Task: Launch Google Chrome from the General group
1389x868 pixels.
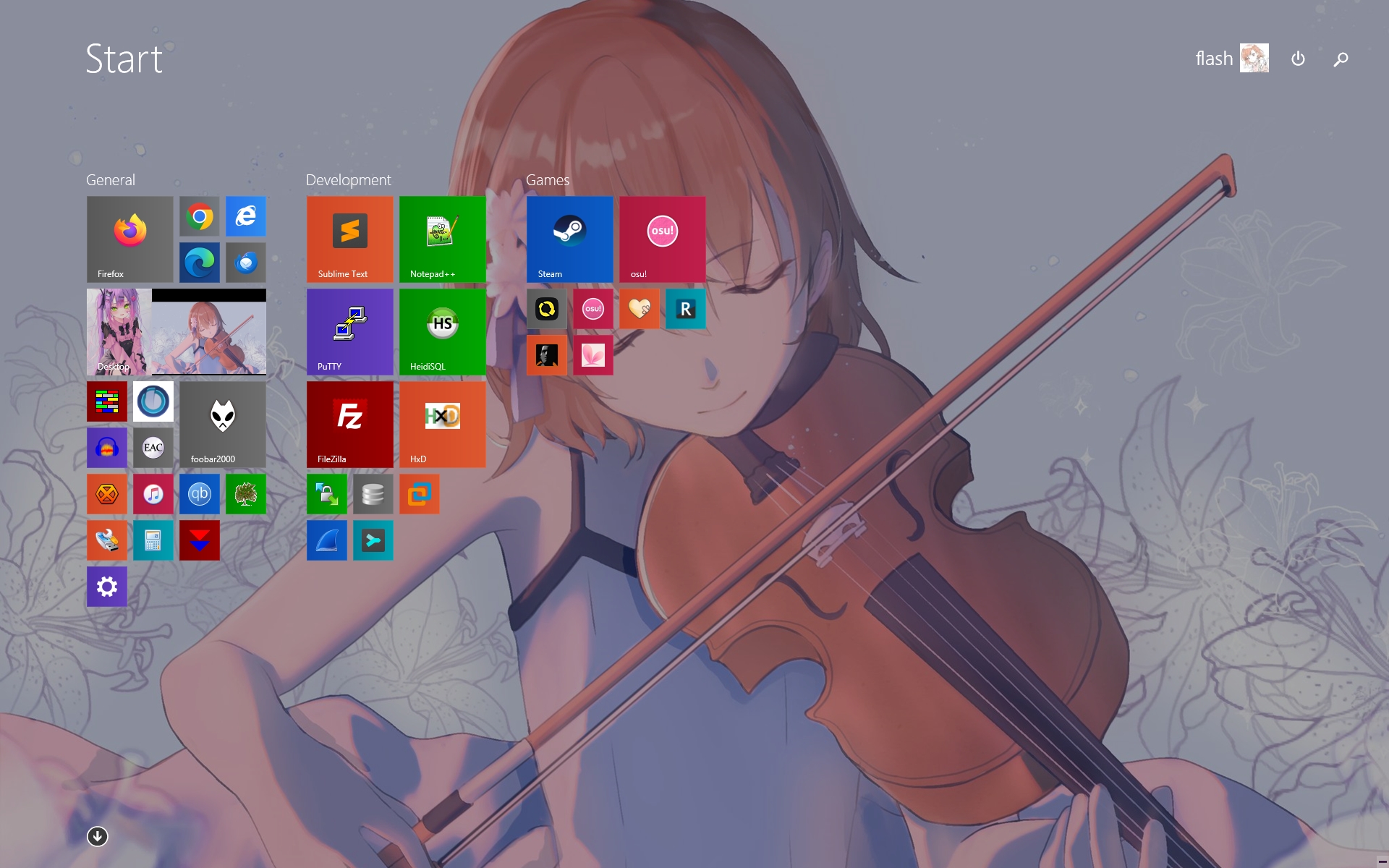Action: (x=200, y=216)
